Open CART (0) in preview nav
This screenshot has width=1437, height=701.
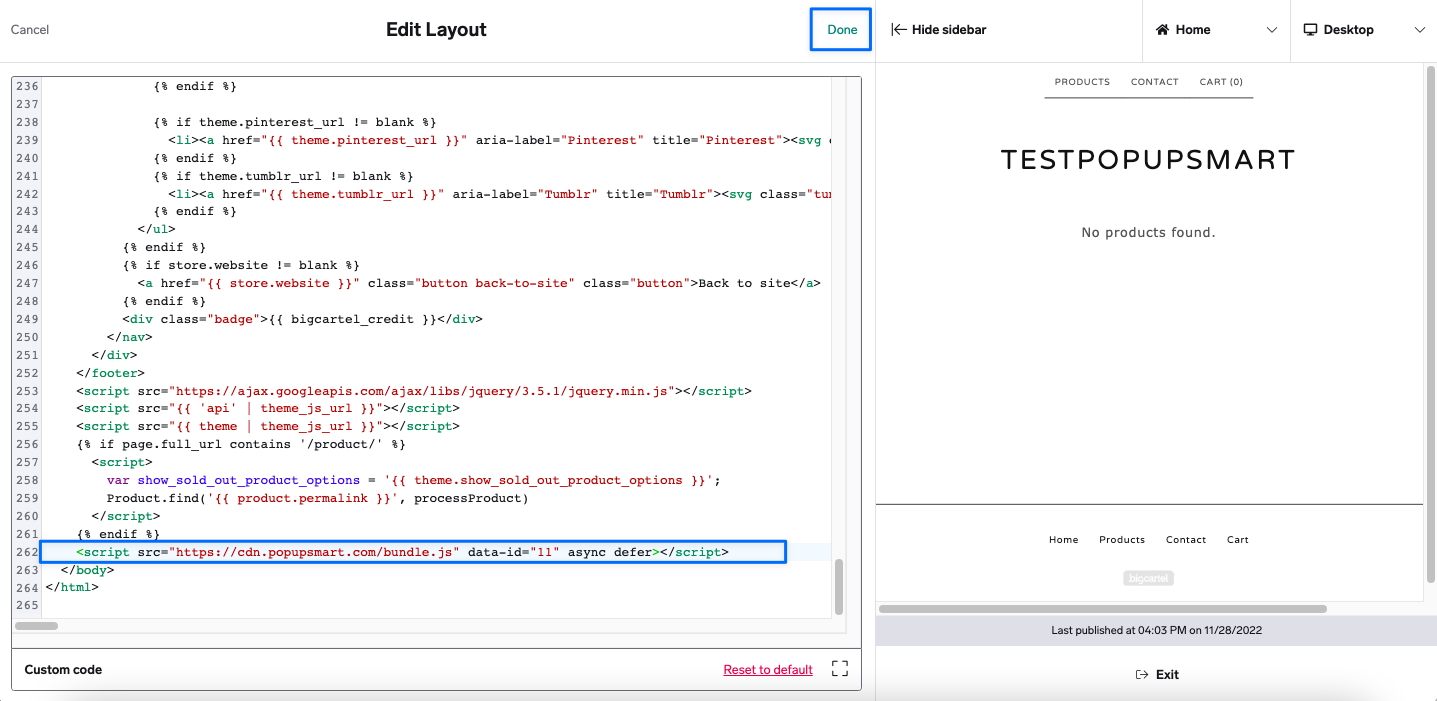1221,82
